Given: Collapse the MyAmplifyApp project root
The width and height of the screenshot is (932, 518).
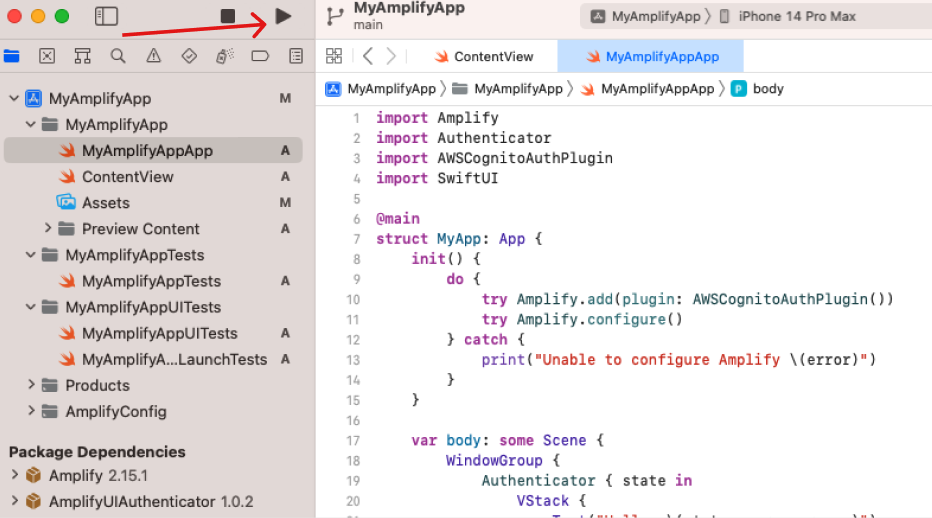Looking at the screenshot, I should (14, 98).
